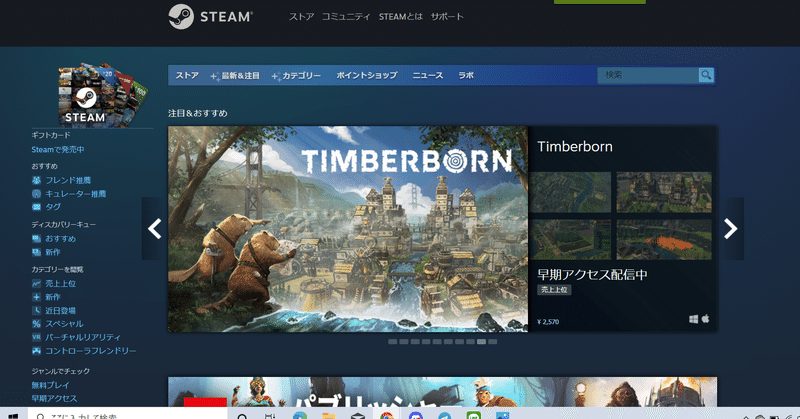The width and height of the screenshot is (800, 419).
Task: Open STEAMとは in the top header
Action: (x=401, y=17)
